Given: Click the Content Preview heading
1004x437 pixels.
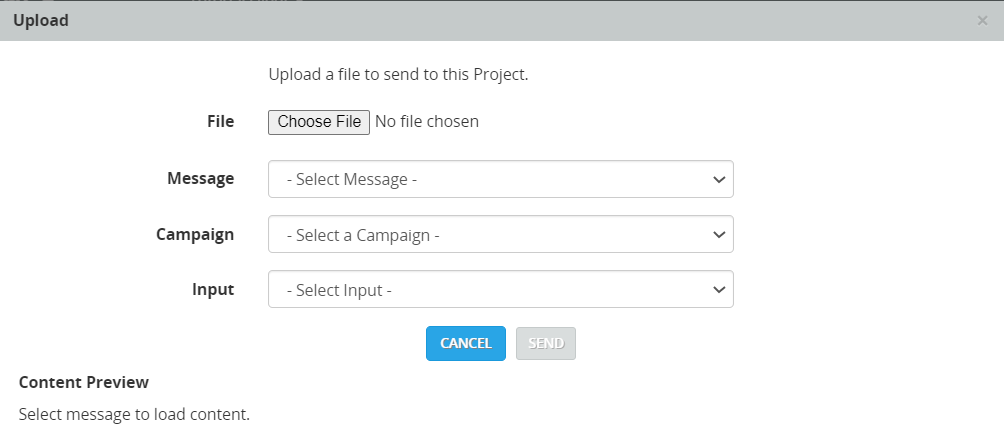Looking at the screenshot, I should click(x=84, y=382).
